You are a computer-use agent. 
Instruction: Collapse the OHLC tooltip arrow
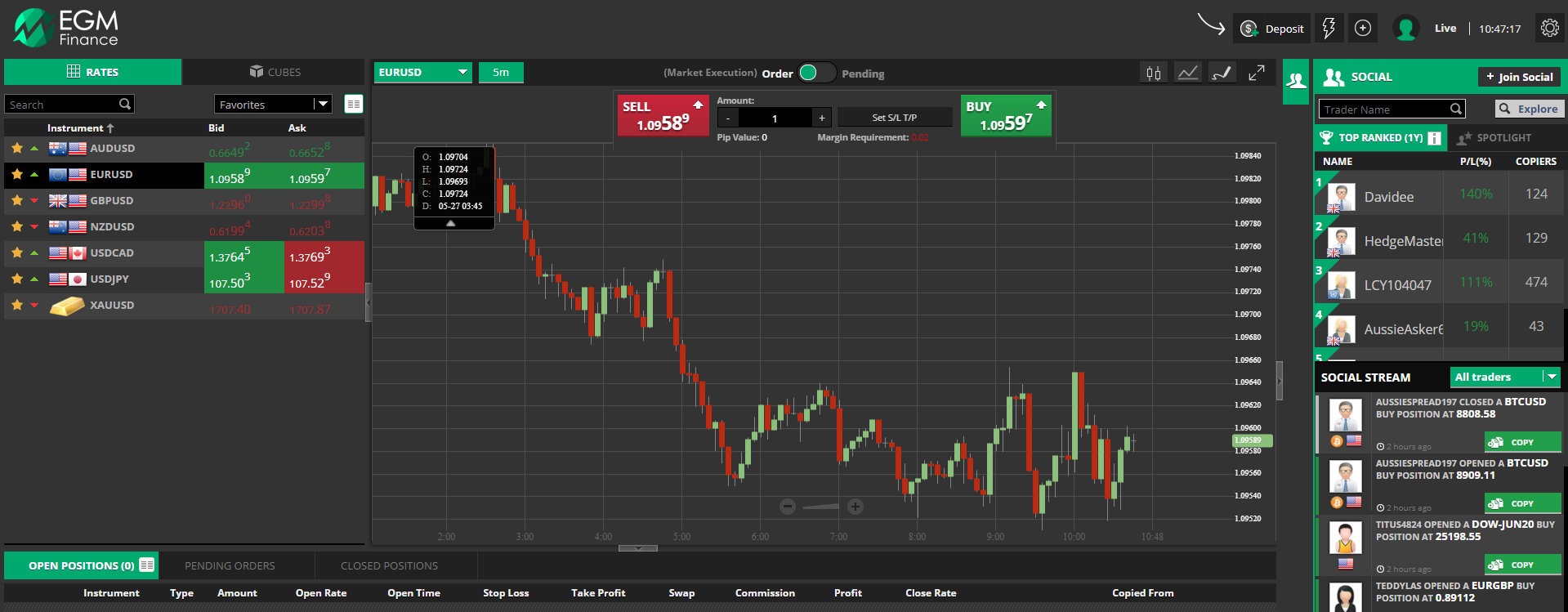tap(450, 222)
